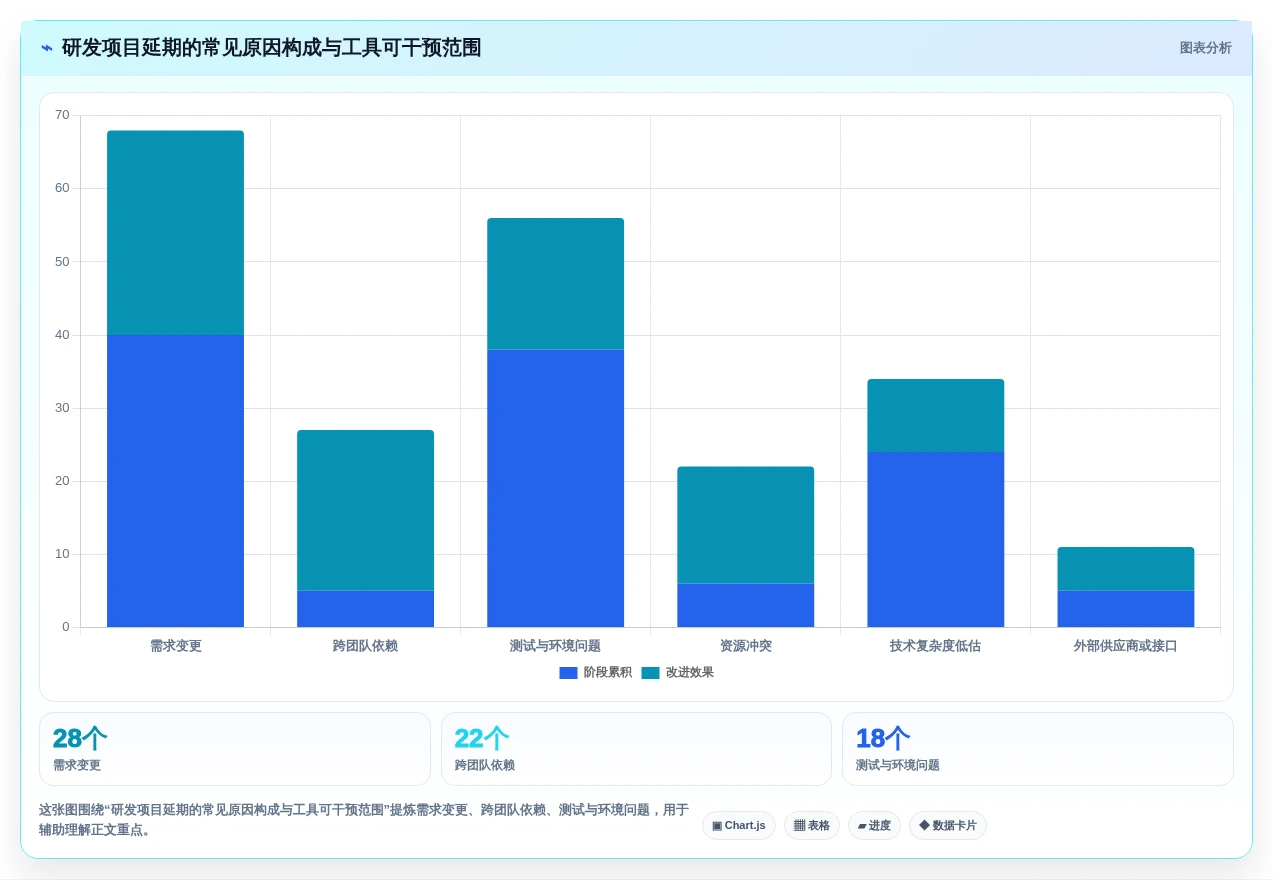Click the blue segment of the 资源冲突 bar
This screenshot has width=1273, height=880.
coord(745,605)
